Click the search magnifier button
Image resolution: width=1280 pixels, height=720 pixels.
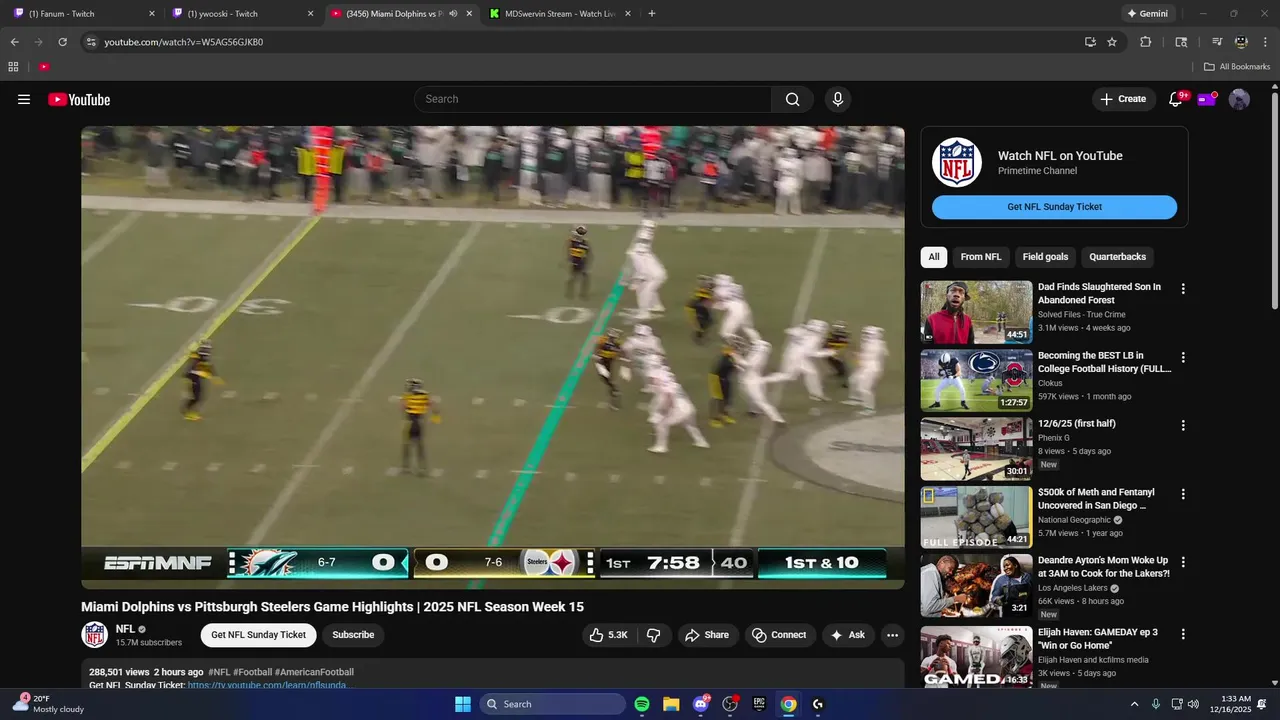792,99
